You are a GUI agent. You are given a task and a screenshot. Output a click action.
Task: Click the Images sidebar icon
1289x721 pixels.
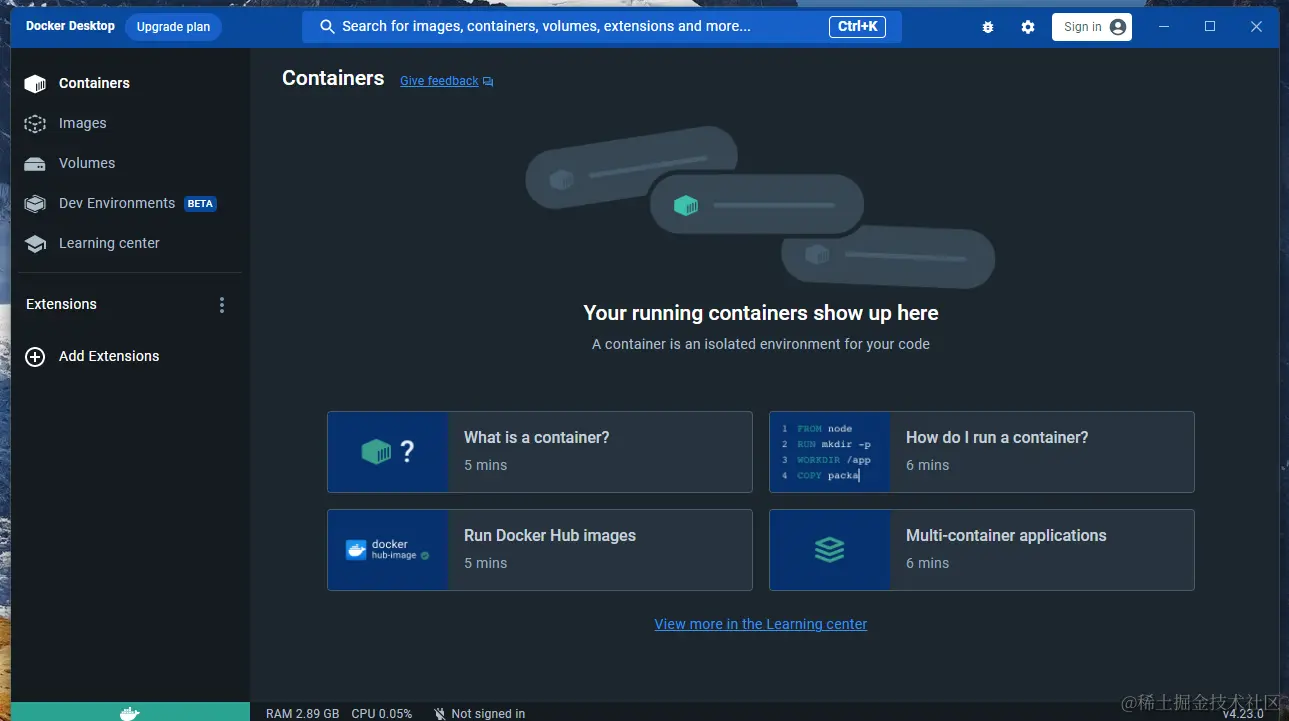(x=35, y=124)
